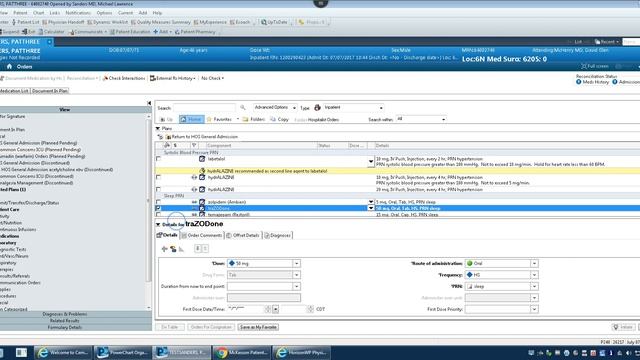Open the Frequency HS dropdown

(x=534, y=275)
